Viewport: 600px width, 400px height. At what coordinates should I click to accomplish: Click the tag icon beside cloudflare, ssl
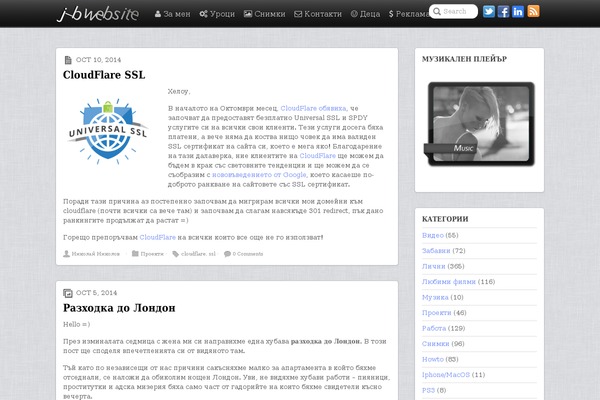(176, 254)
